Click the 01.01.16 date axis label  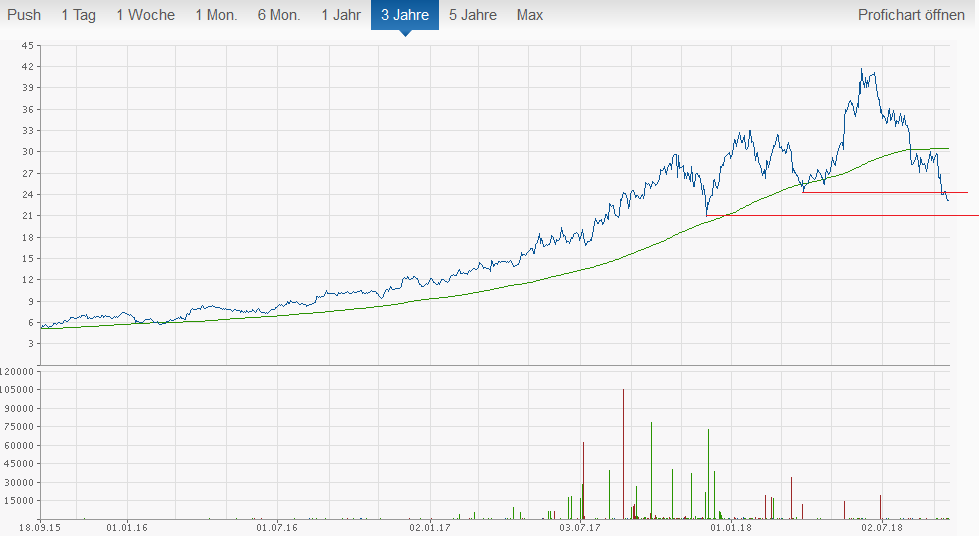127,528
